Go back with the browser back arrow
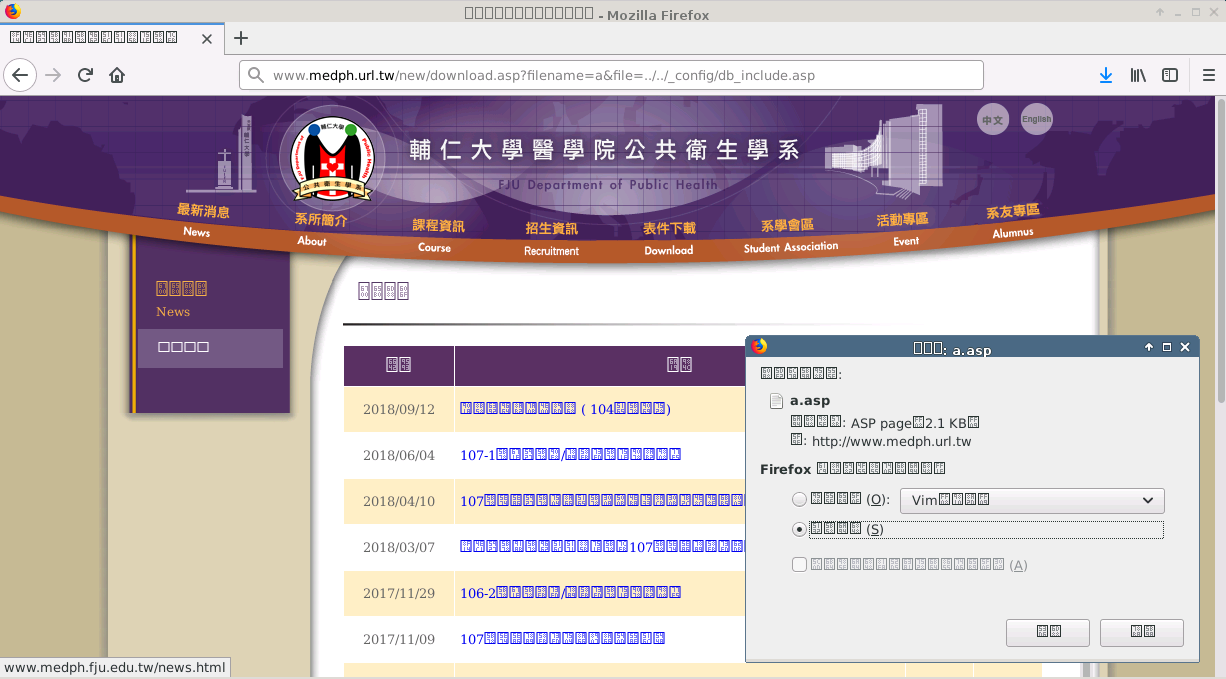The width and height of the screenshot is (1226, 679). (x=20, y=75)
